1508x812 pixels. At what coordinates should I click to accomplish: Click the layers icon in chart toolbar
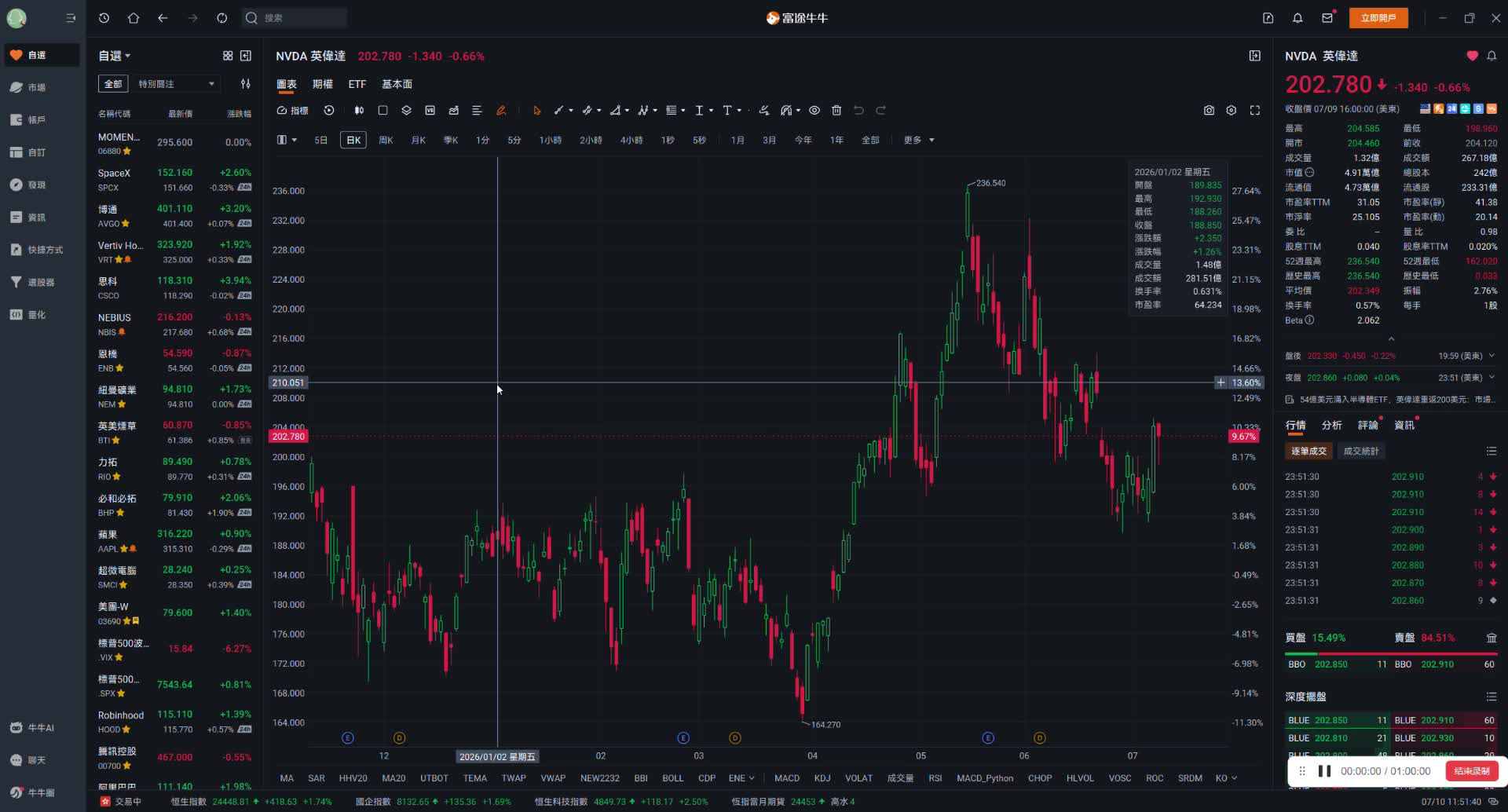coord(406,111)
